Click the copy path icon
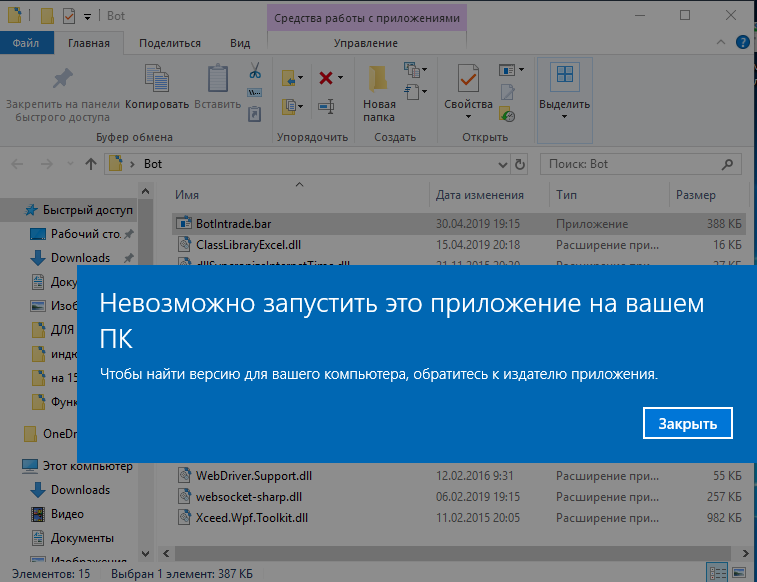Viewport: 757px width, 582px height. click(x=254, y=92)
